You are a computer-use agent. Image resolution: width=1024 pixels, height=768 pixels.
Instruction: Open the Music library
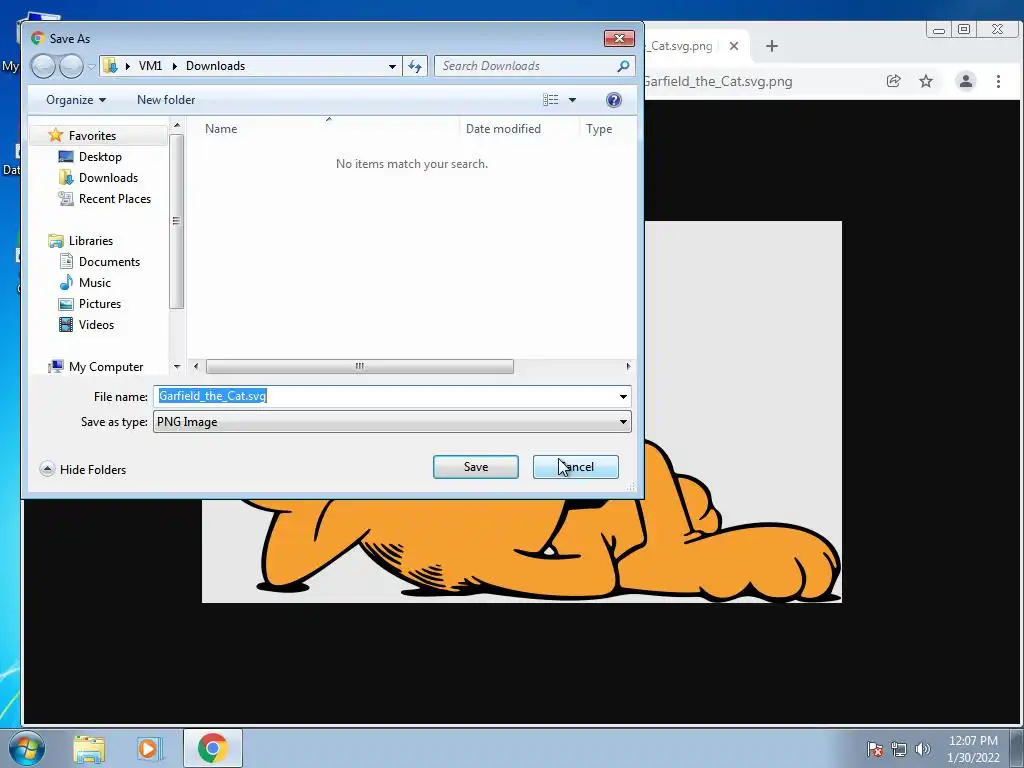click(95, 283)
